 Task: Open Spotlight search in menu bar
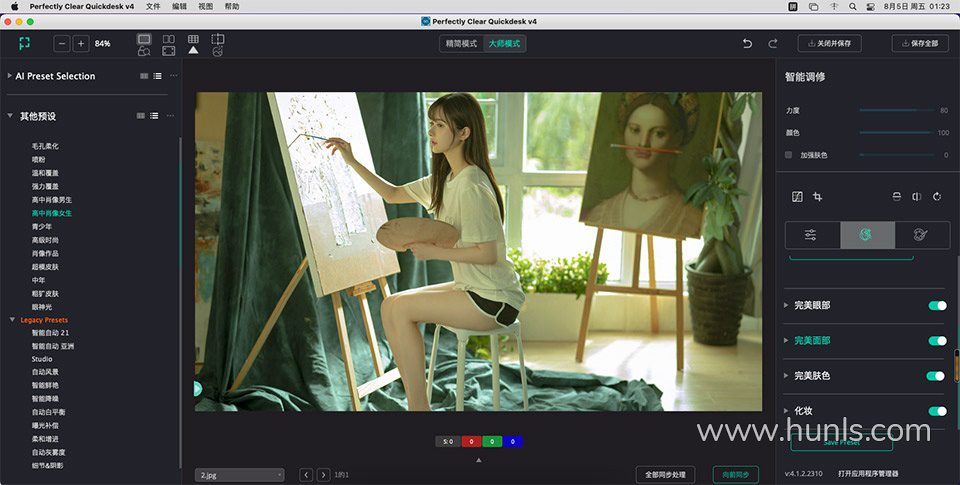pyautogui.click(x=852, y=6)
